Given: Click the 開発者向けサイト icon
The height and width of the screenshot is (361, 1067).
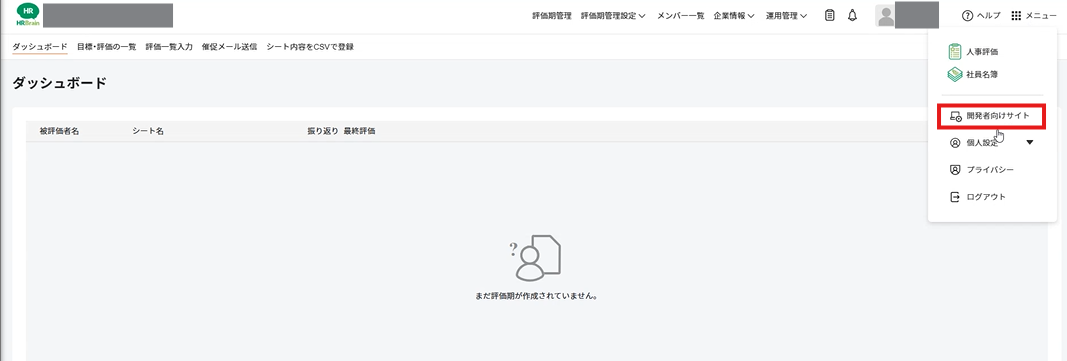Looking at the screenshot, I should click(x=955, y=116).
